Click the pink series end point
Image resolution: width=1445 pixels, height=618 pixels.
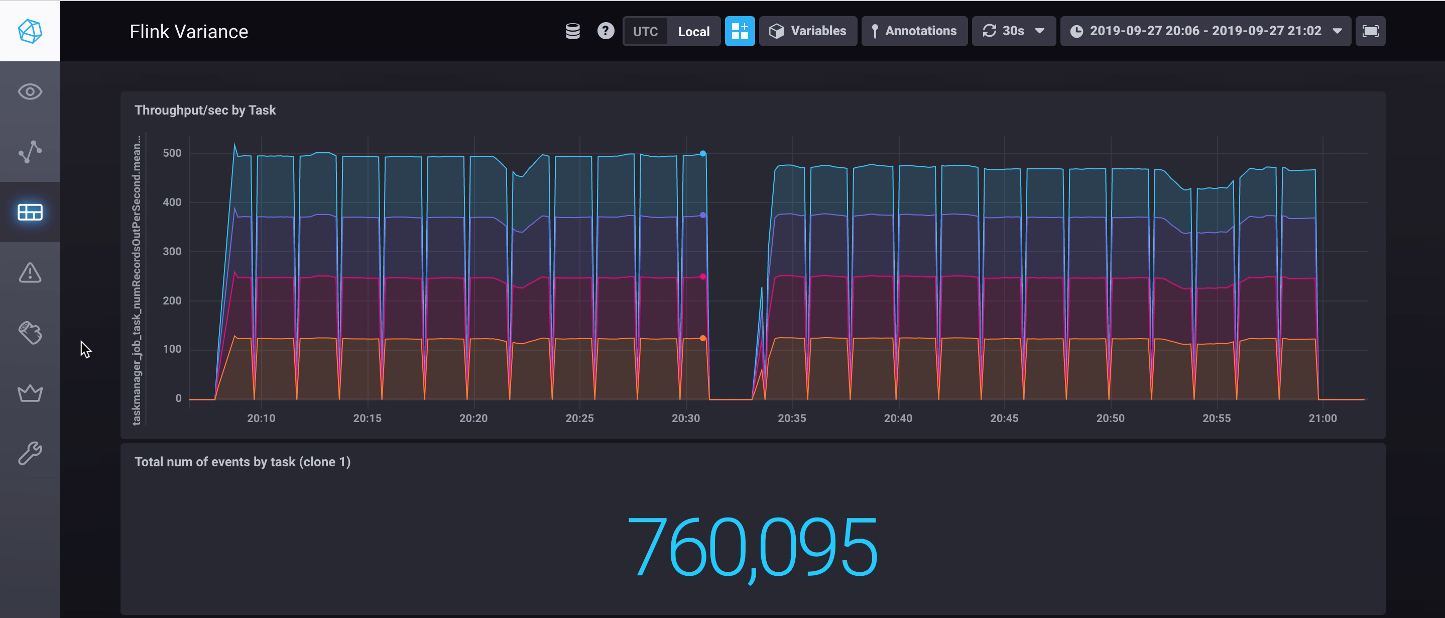[703, 277]
